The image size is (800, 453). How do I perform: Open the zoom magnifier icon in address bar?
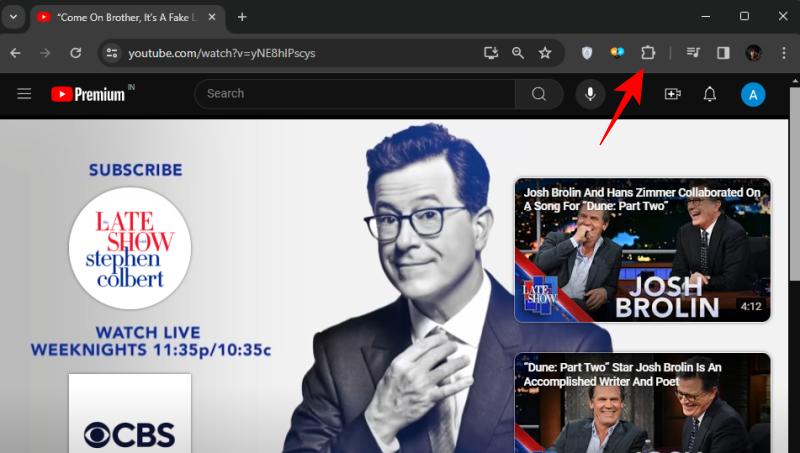(518, 53)
